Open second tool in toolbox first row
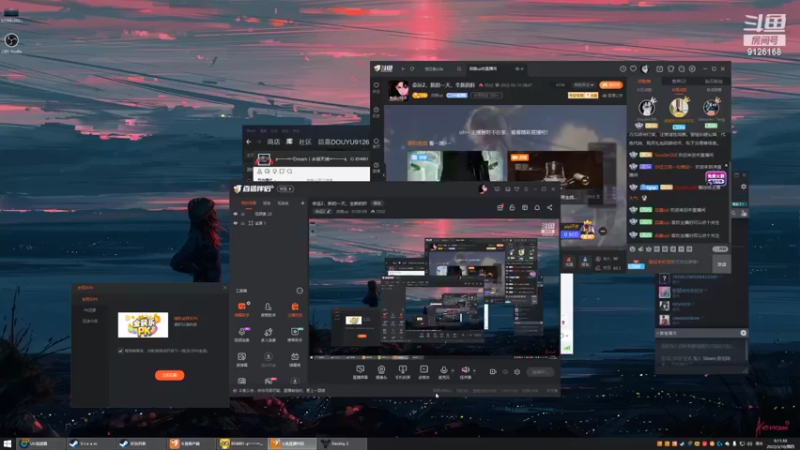The image size is (800, 450). point(268,309)
